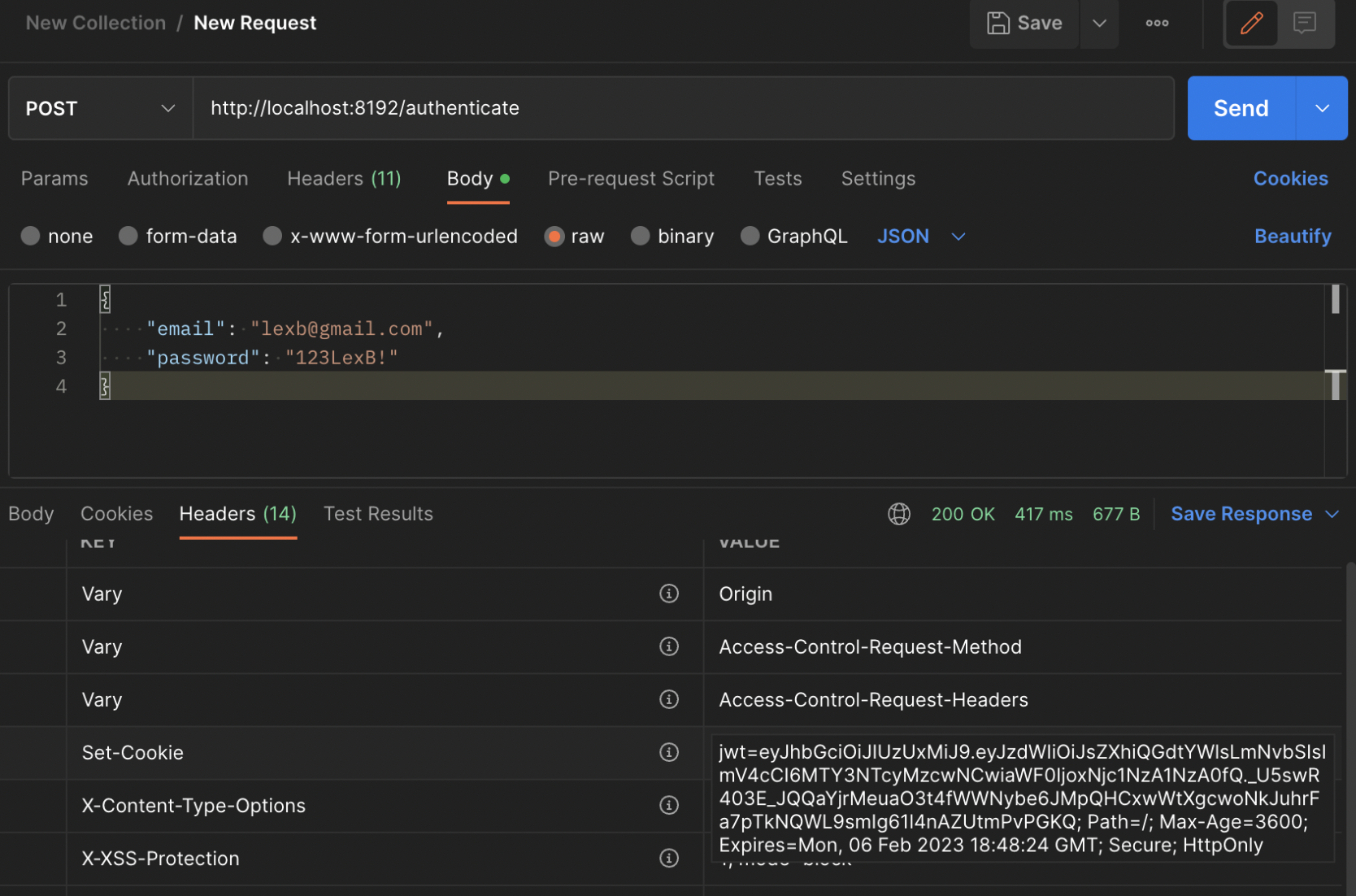Click the Send button

tap(1241, 108)
